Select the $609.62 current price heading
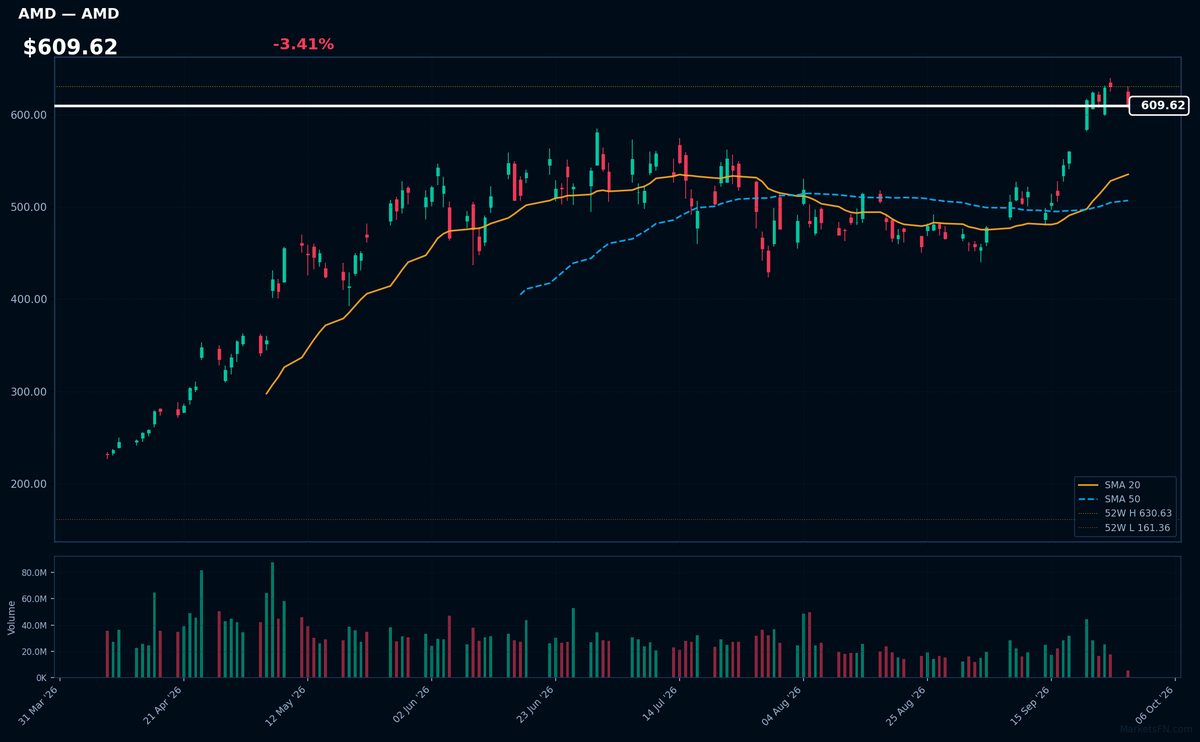Image resolution: width=1200 pixels, height=742 pixels. pos(70,47)
